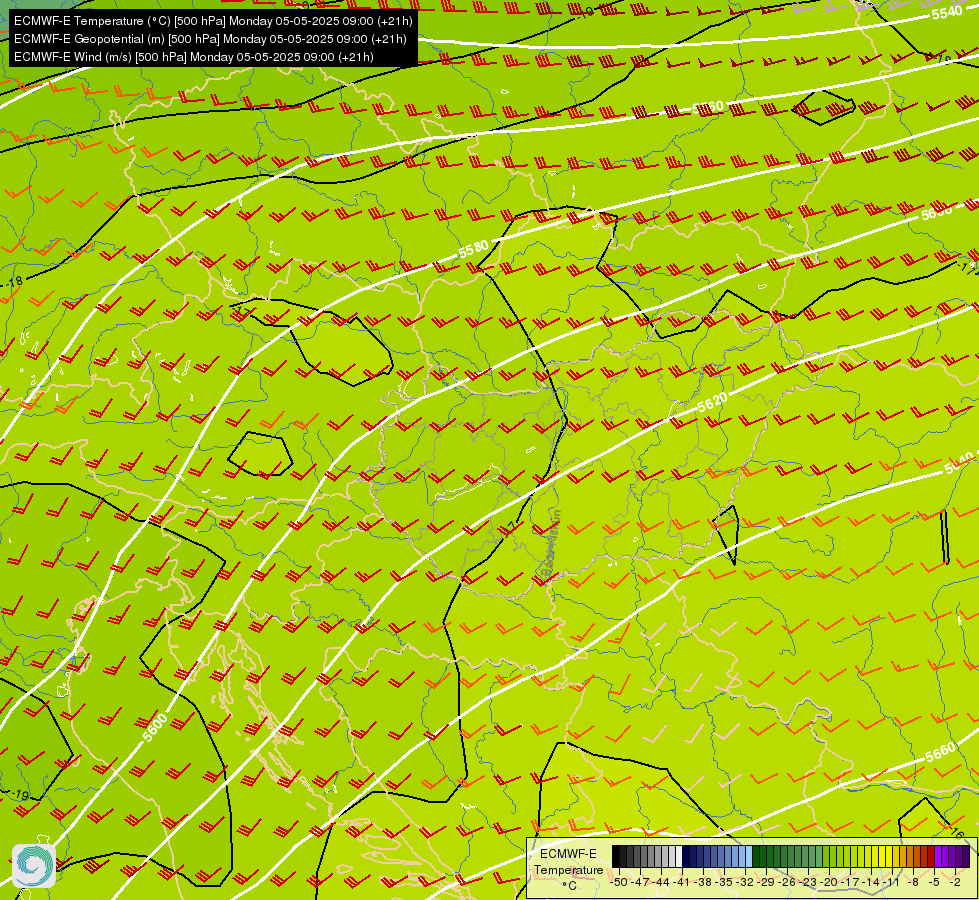Click the -44 value in the legend

click(x=661, y=882)
